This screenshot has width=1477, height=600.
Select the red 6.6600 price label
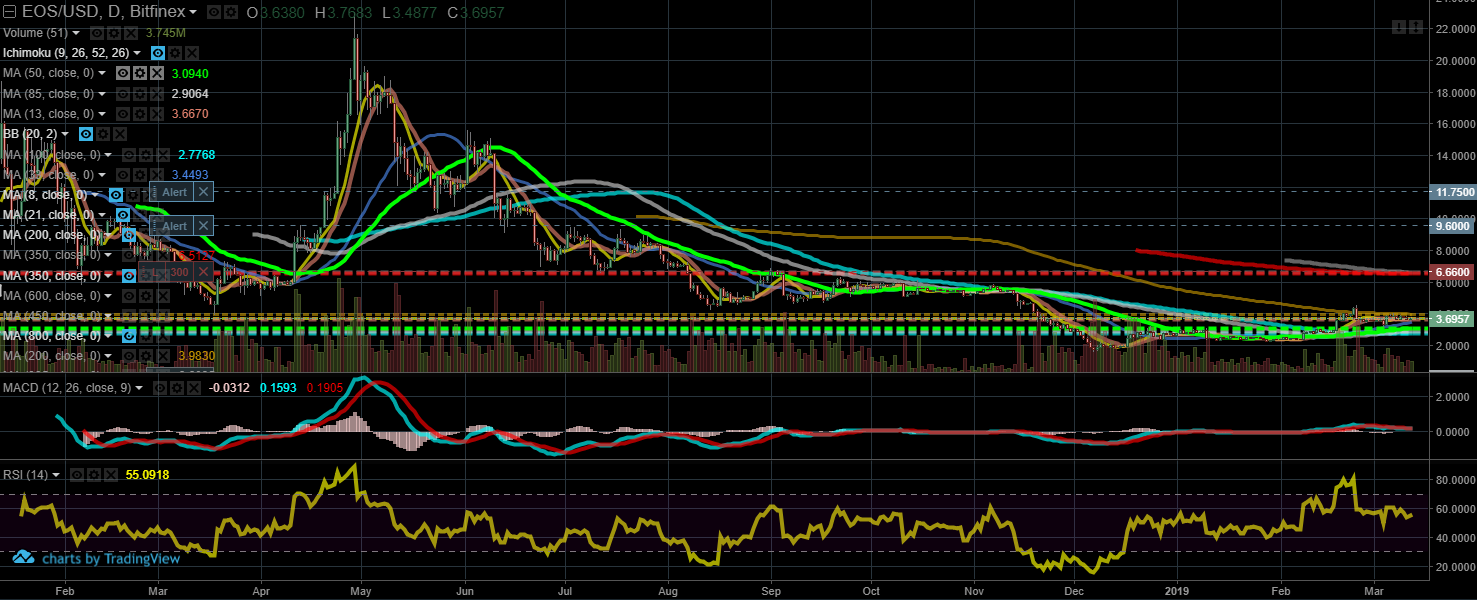1454,272
